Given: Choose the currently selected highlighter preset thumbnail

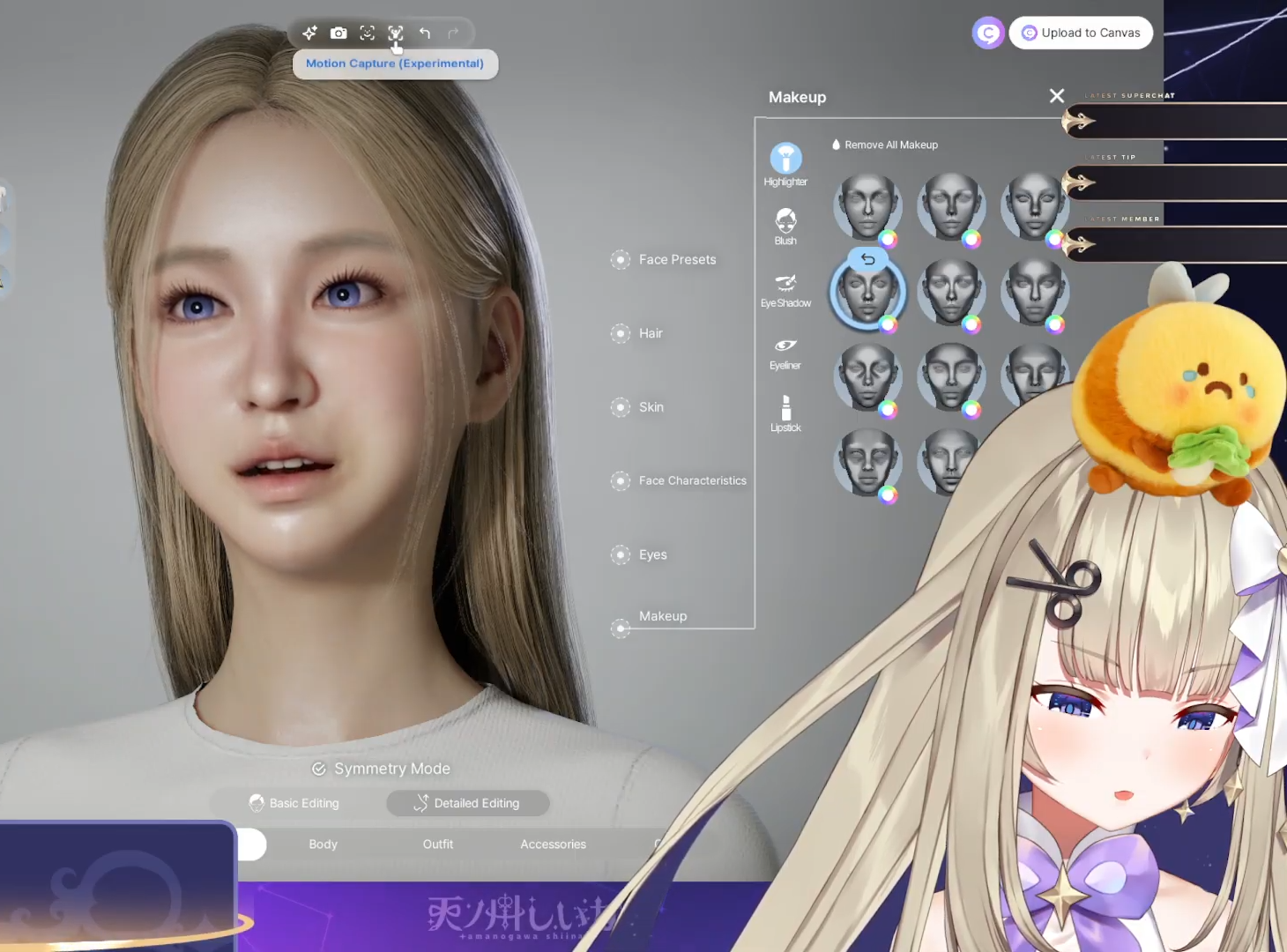Looking at the screenshot, I should (867, 292).
